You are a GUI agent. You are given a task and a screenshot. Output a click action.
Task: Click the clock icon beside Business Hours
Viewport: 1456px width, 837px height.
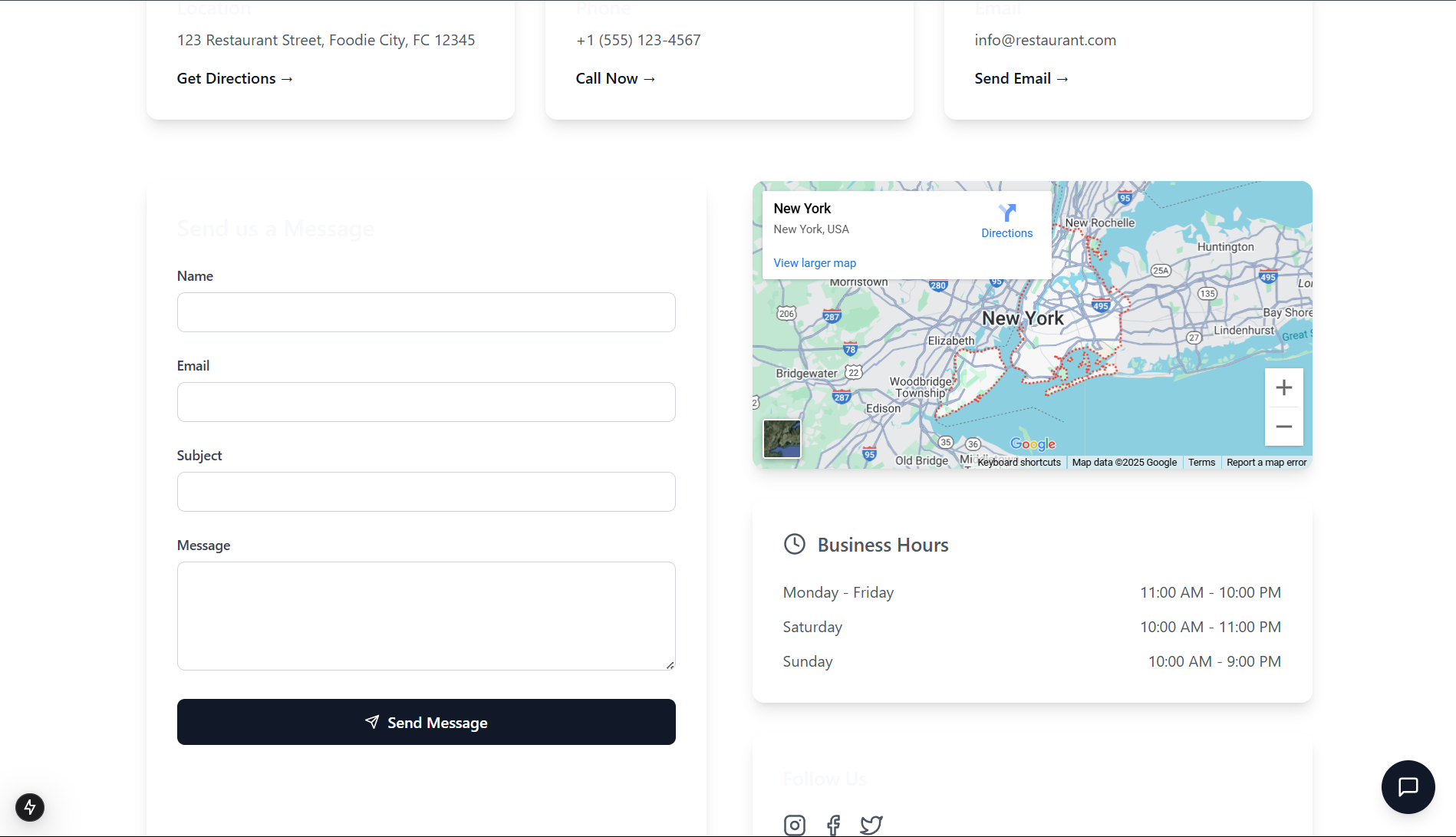795,544
